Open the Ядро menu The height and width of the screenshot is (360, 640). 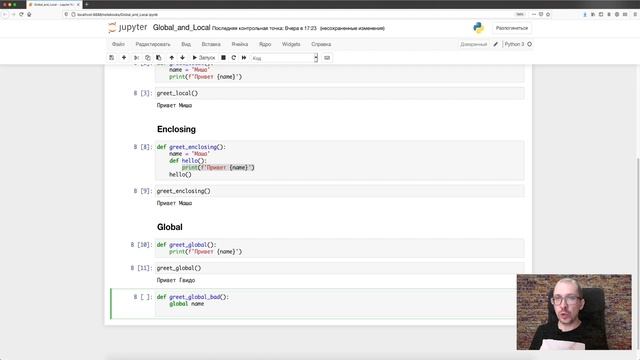point(265,44)
